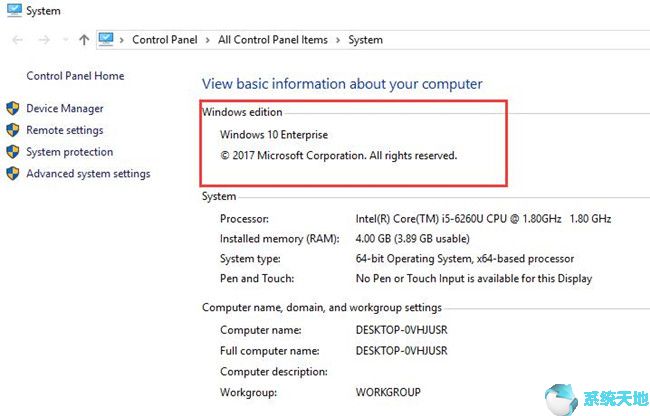The width and height of the screenshot is (650, 416).
Task: Click the Windows edition section header
Action: (242, 112)
